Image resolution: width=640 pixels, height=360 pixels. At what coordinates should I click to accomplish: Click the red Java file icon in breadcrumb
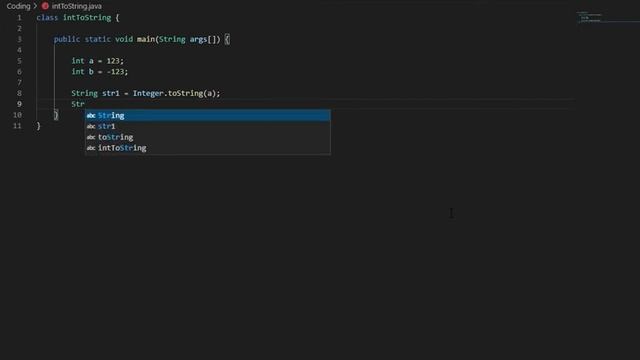click(x=45, y=6)
